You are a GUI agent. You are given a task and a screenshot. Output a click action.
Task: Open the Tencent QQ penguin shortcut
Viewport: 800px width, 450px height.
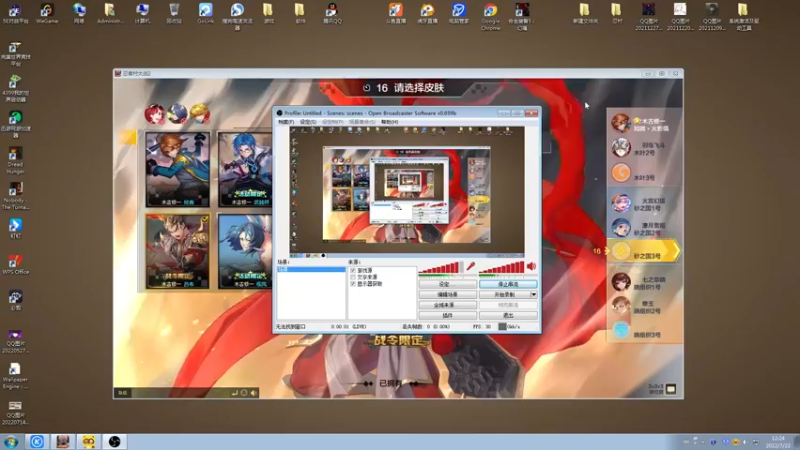332,13
